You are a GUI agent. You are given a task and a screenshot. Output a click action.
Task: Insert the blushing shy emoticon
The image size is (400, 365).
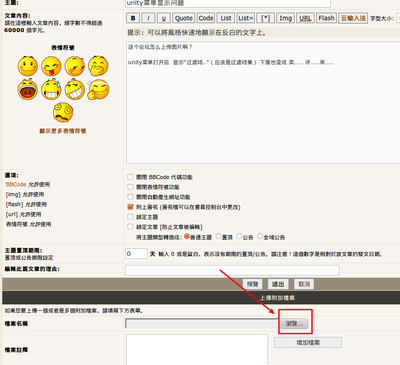coord(75,66)
